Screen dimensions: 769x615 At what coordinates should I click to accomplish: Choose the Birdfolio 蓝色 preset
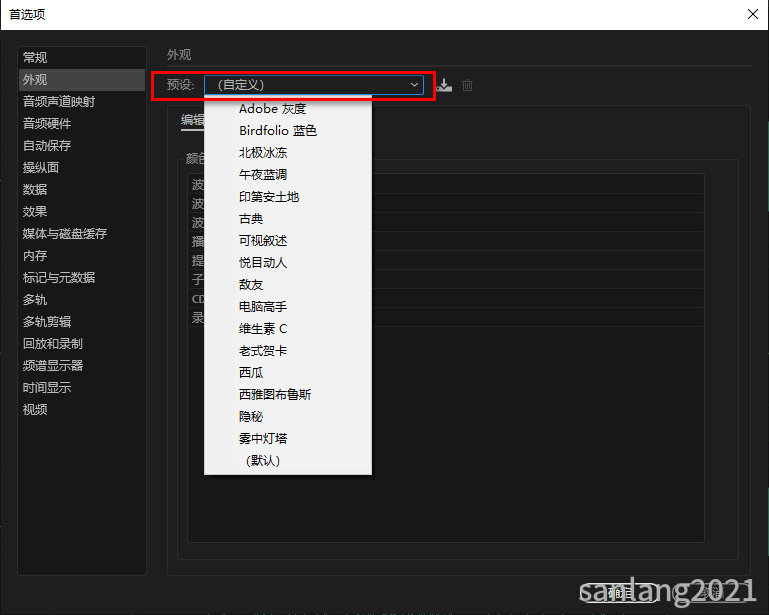point(288,131)
